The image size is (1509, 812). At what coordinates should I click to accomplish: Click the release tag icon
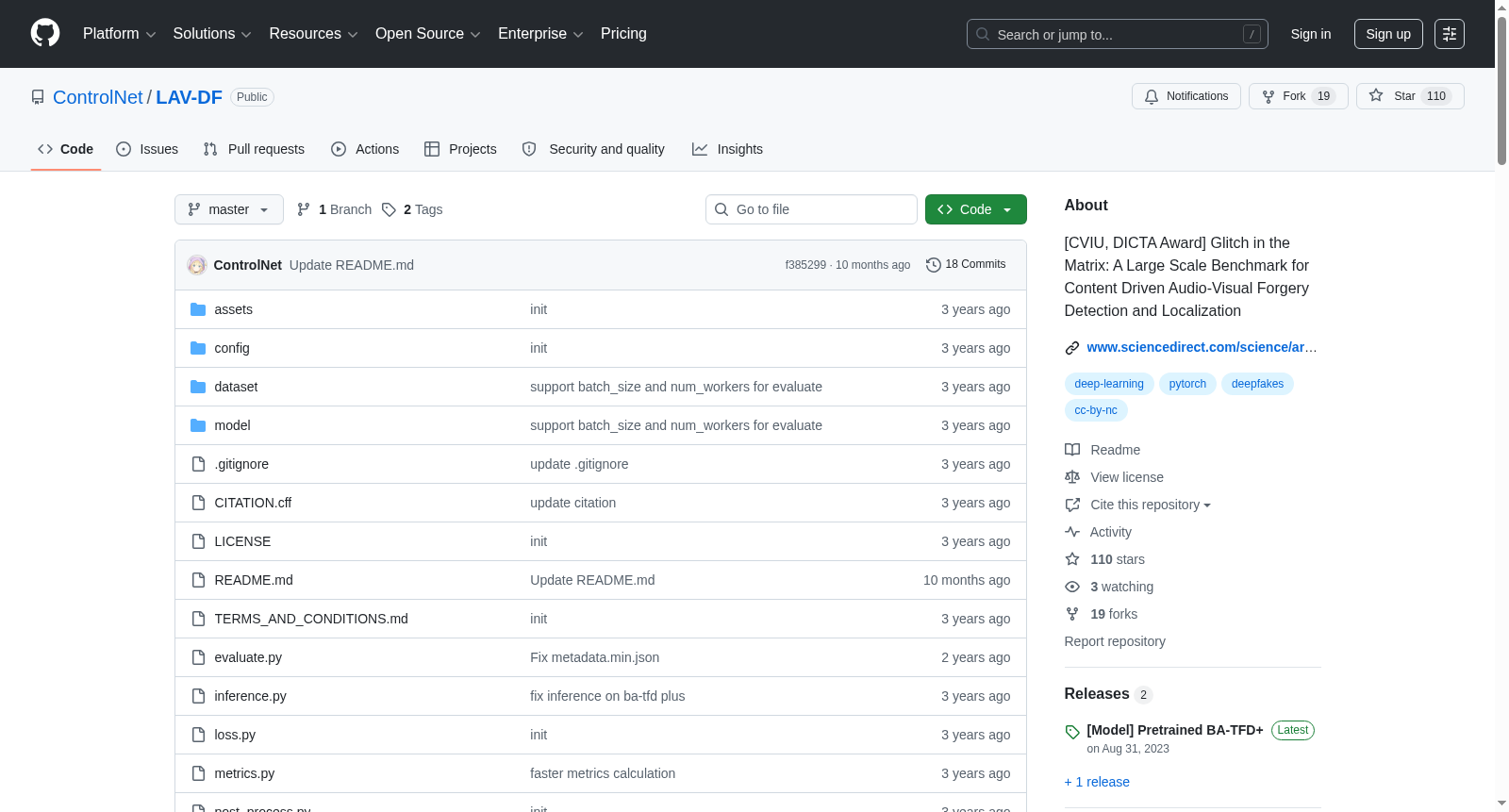[x=1072, y=732]
